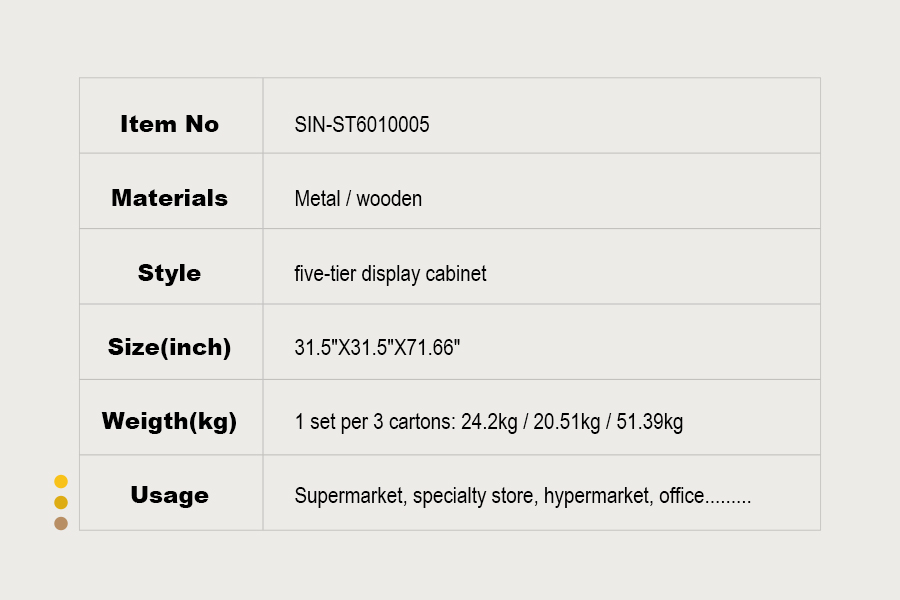Click the yellow dot at the top
The width and height of the screenshot is (900, 600).
[x=61, y=481]
